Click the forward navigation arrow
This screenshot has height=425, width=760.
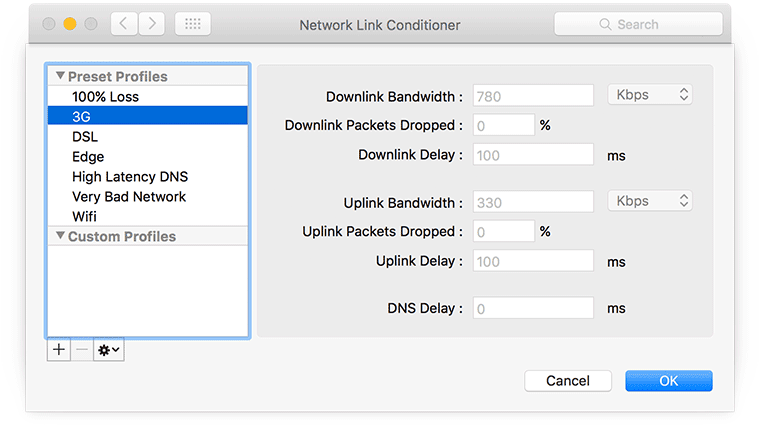tap(151, 24)
